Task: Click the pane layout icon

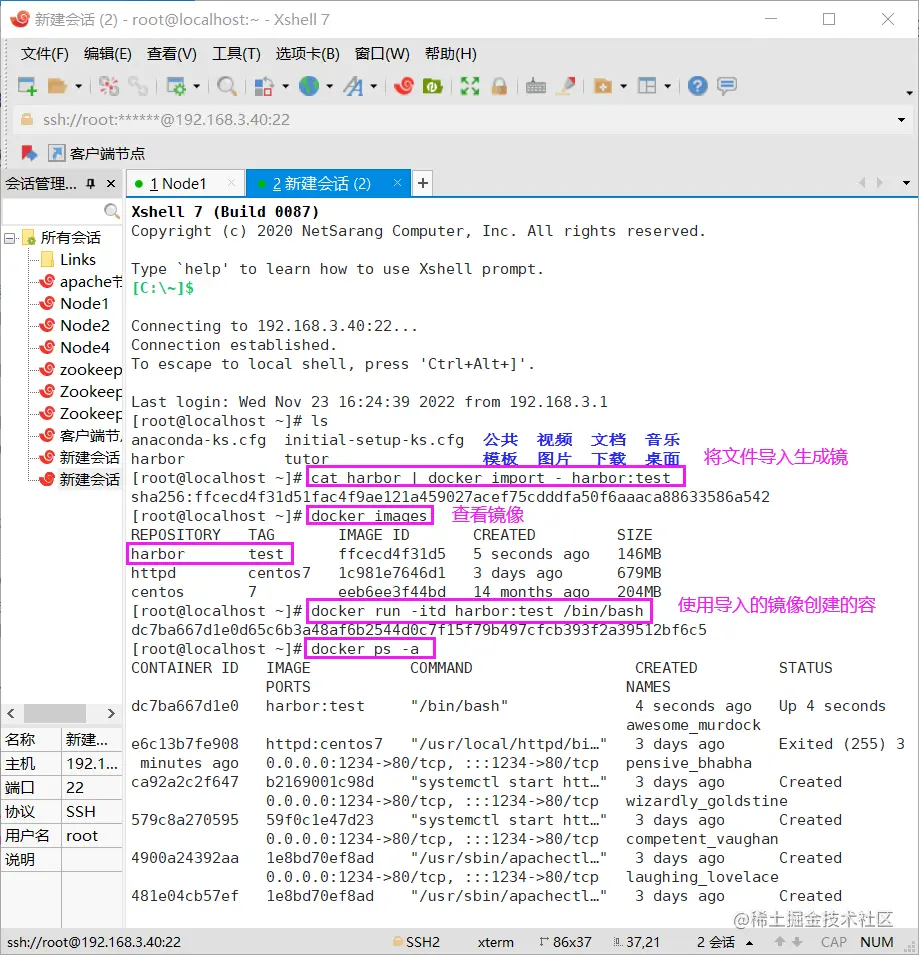Action: (x=647, y=86)
